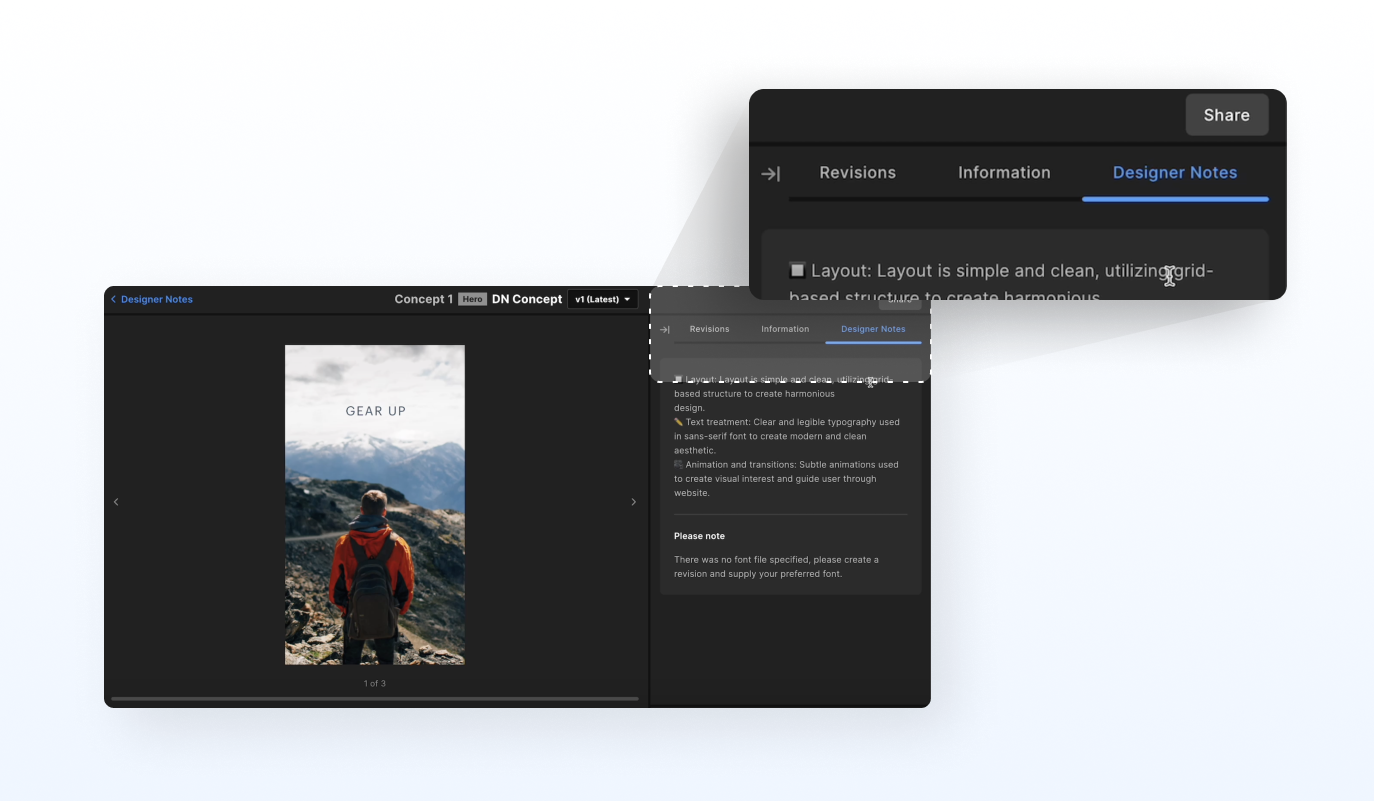This screenshot has width=1374, height=801.
Task: Advance to next image with right arrow
Action: (x=633, y=502)
